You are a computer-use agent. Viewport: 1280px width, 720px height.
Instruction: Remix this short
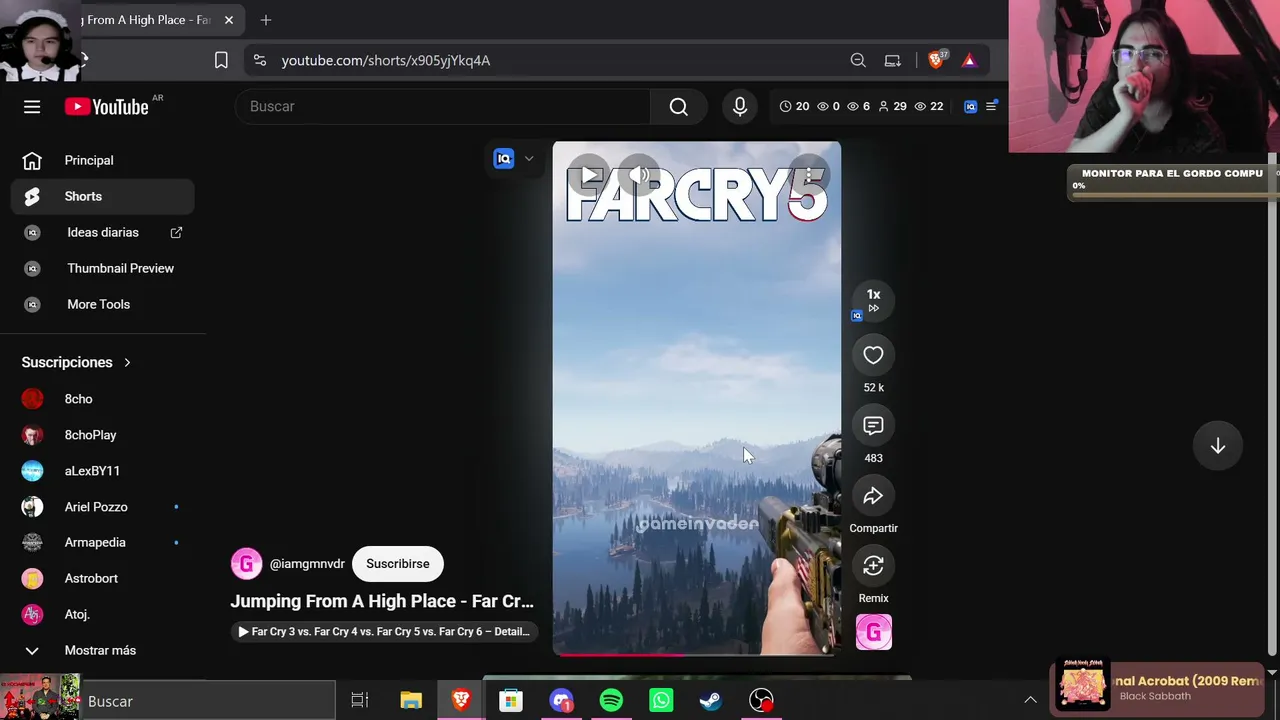coord(873,566)
